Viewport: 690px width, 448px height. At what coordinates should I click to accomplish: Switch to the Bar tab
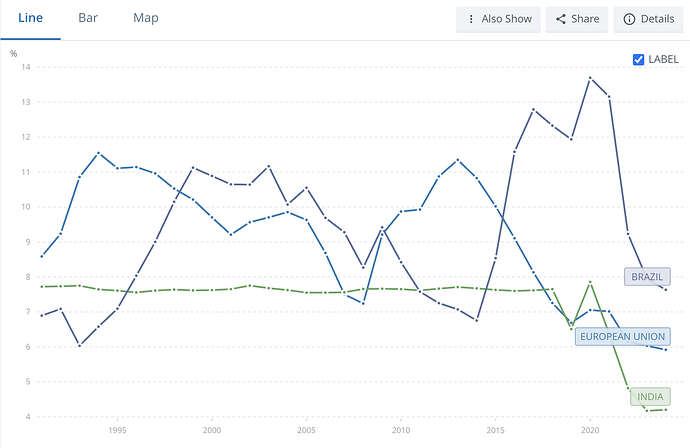pyautogui.click(x=88, y=18)
